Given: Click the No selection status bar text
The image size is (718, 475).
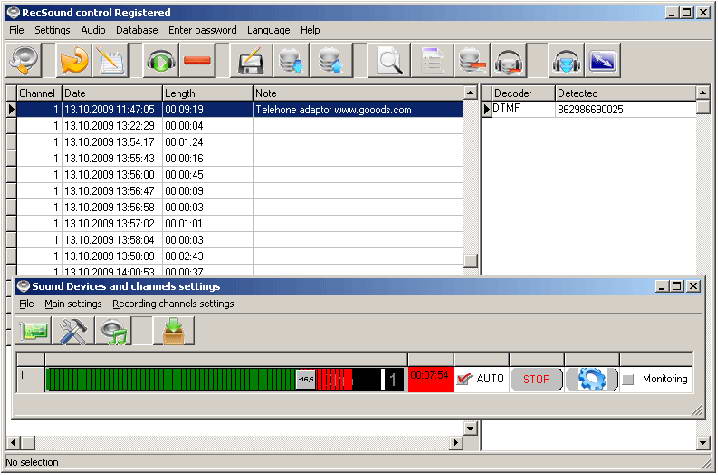Looking at the screenshot, I should 32,463.
